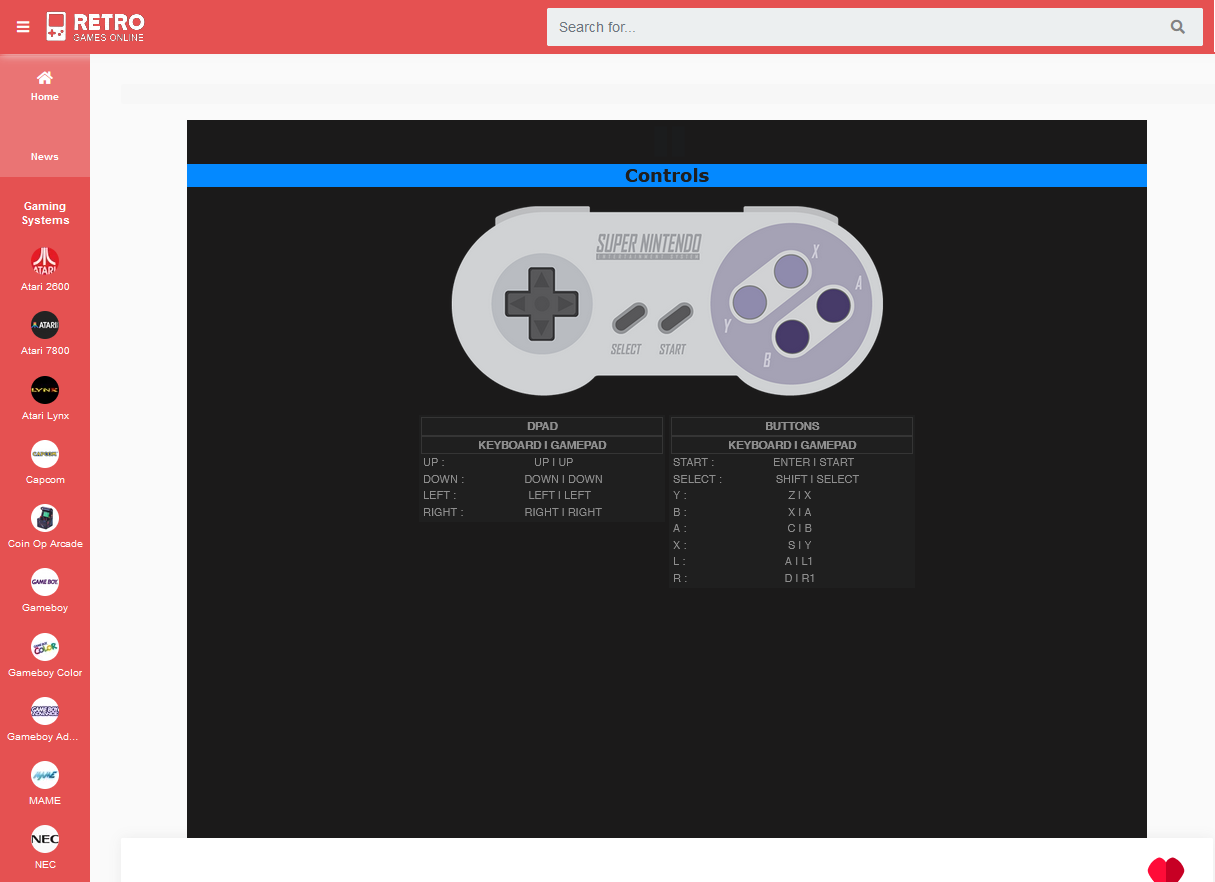Open the Gameboy Advance section
This screenshot has width=1215, height=882.
[44, 711]
